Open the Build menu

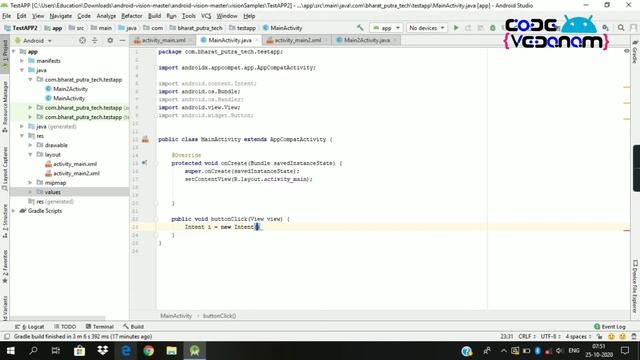coord(154,16)
